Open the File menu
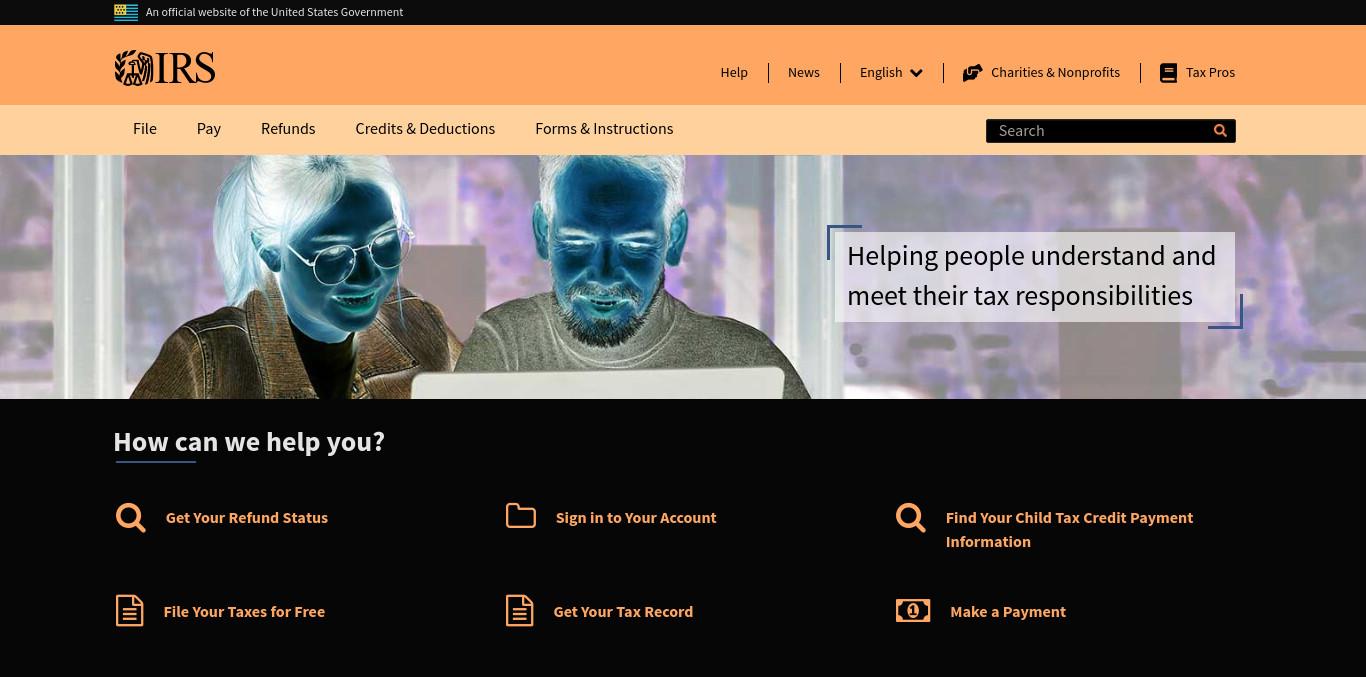The image size is (1366, 677). pyautogui.click(x=145, y=129)
